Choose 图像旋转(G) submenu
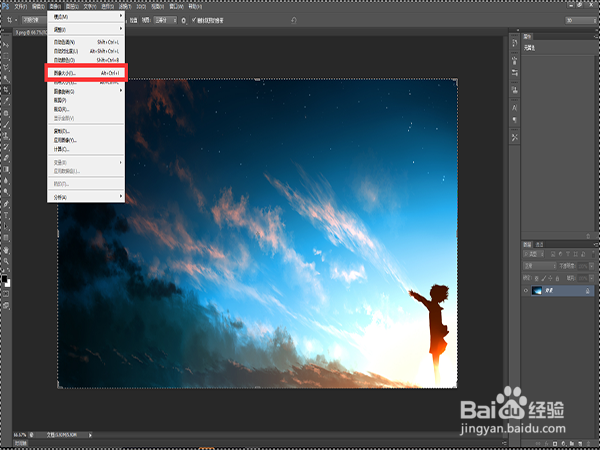Screen dimensions: 600x450 click(86, 91)
